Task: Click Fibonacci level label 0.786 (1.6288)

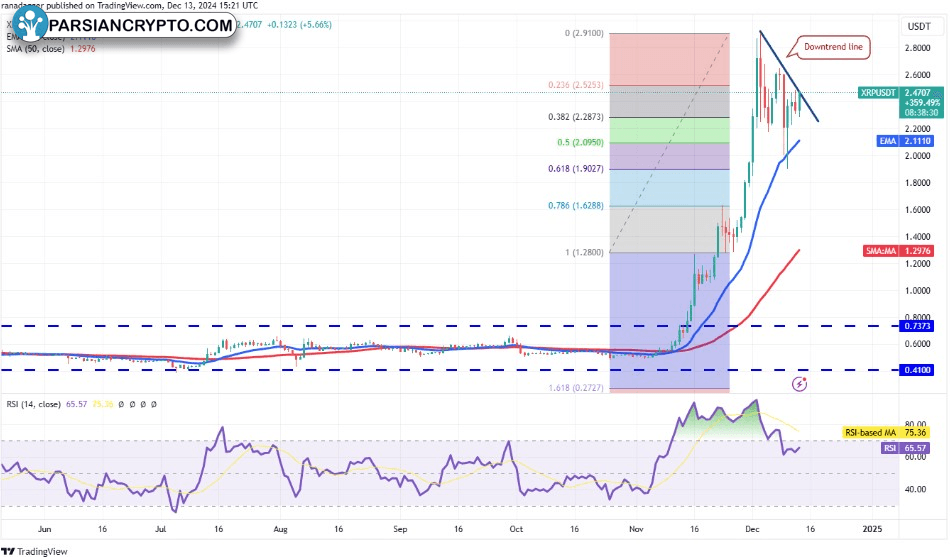Action: pos(576,205)
